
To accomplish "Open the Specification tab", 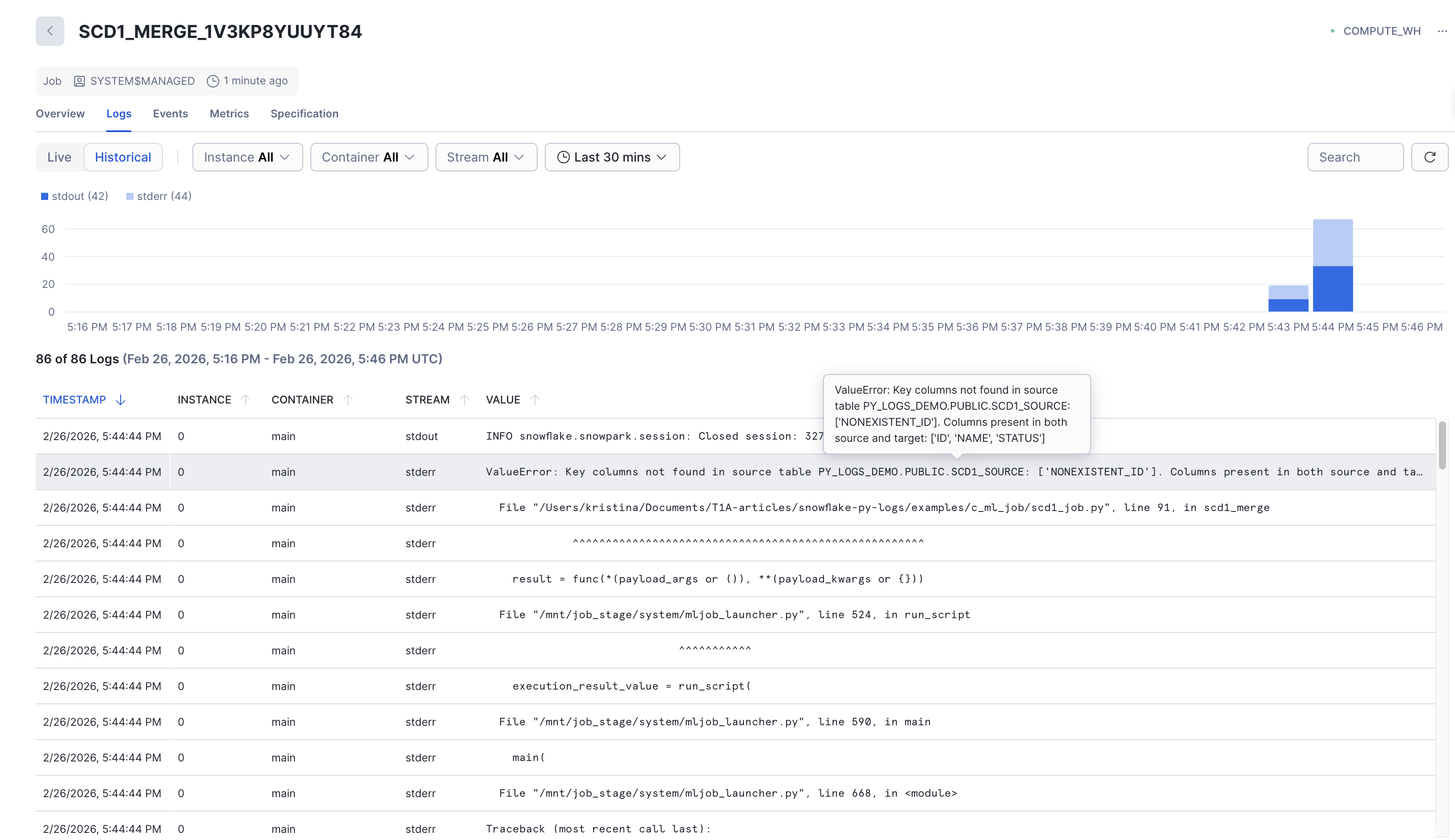I will click(x=304, y=114).
